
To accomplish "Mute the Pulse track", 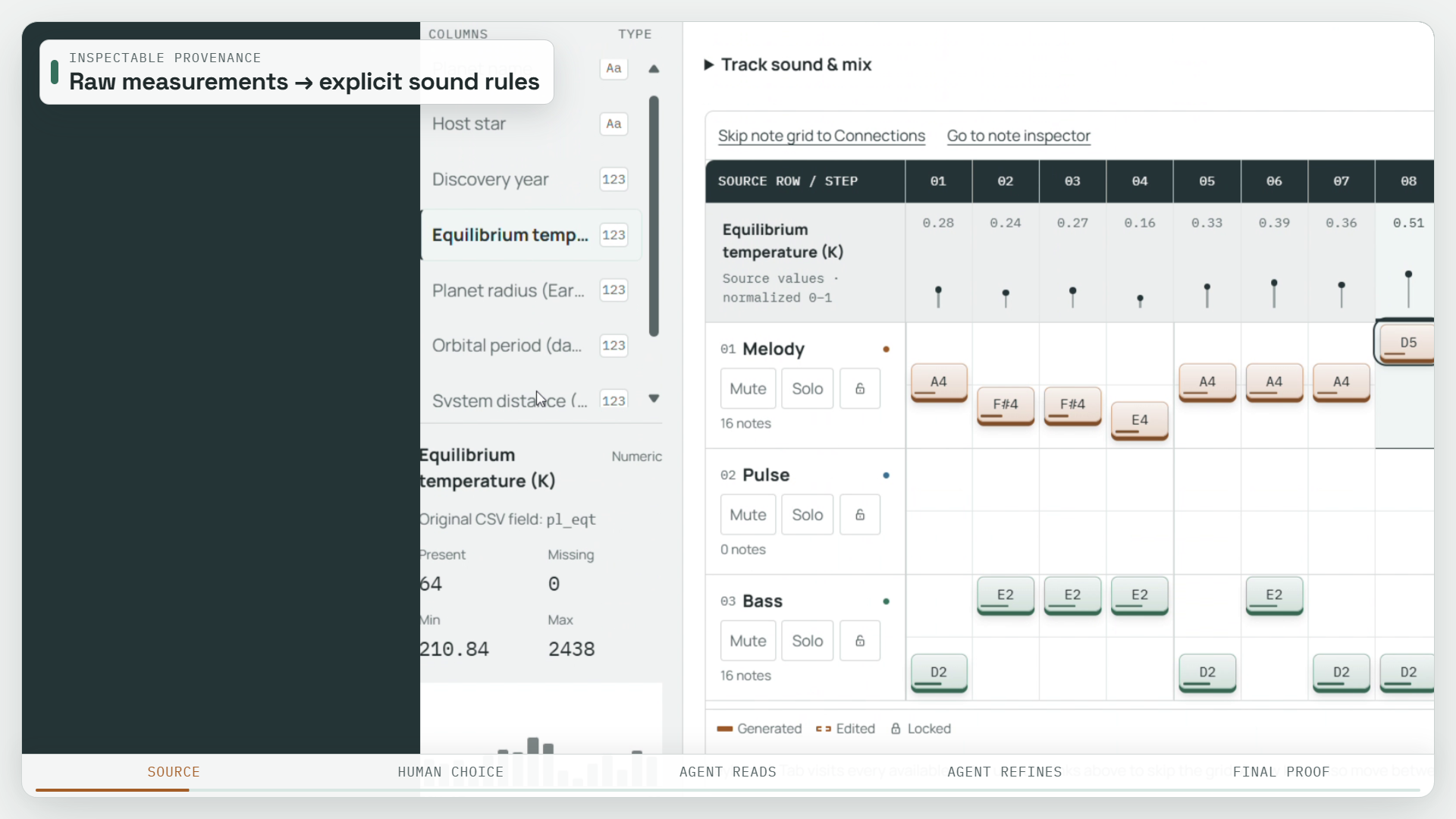I will tap(748, 515).
